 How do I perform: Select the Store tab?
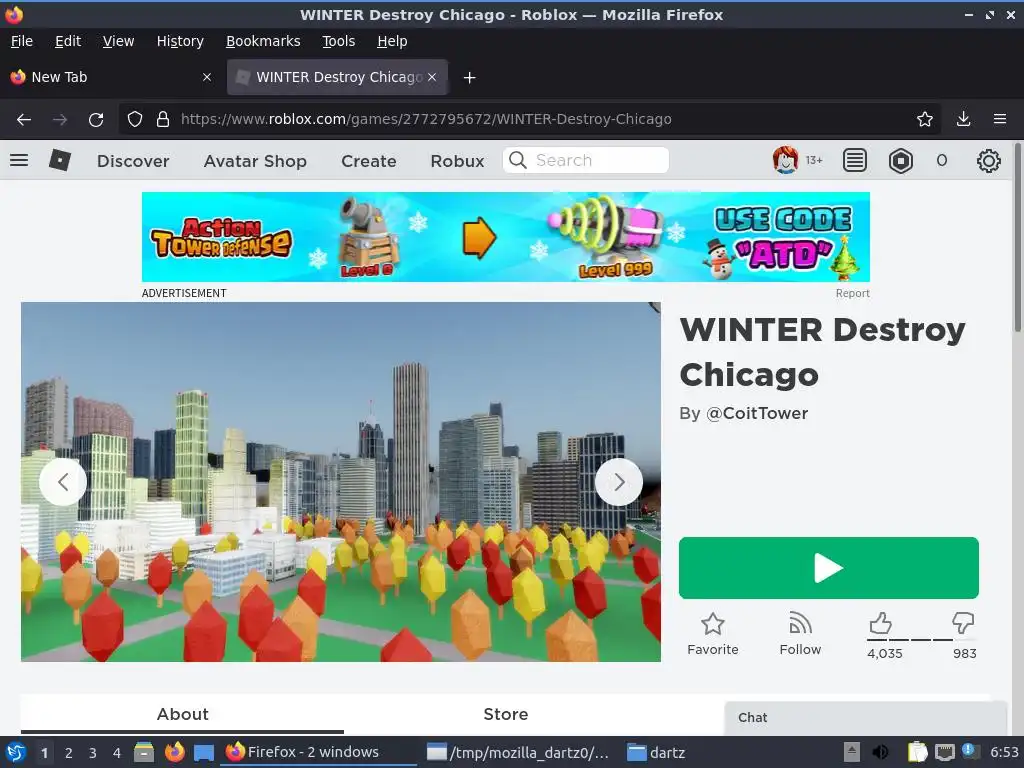pyautogui.click(x=505, y=714)
